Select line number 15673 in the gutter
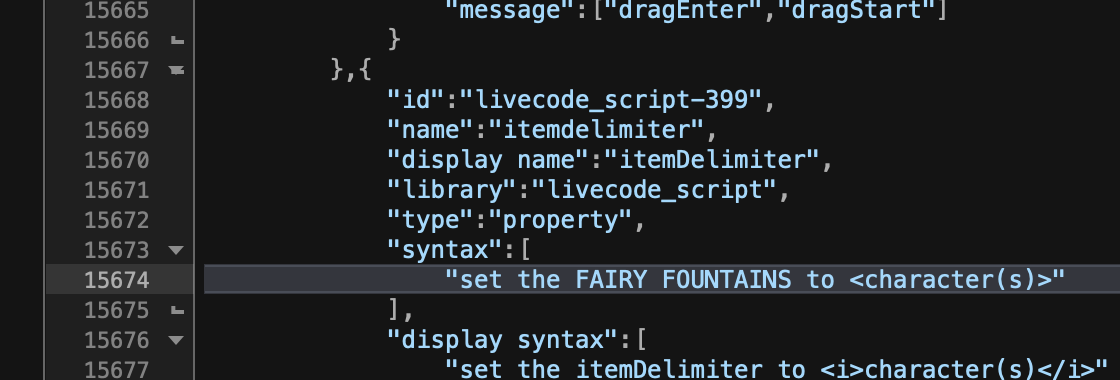Screen dimensions: 1120x380 click(116, 250)
